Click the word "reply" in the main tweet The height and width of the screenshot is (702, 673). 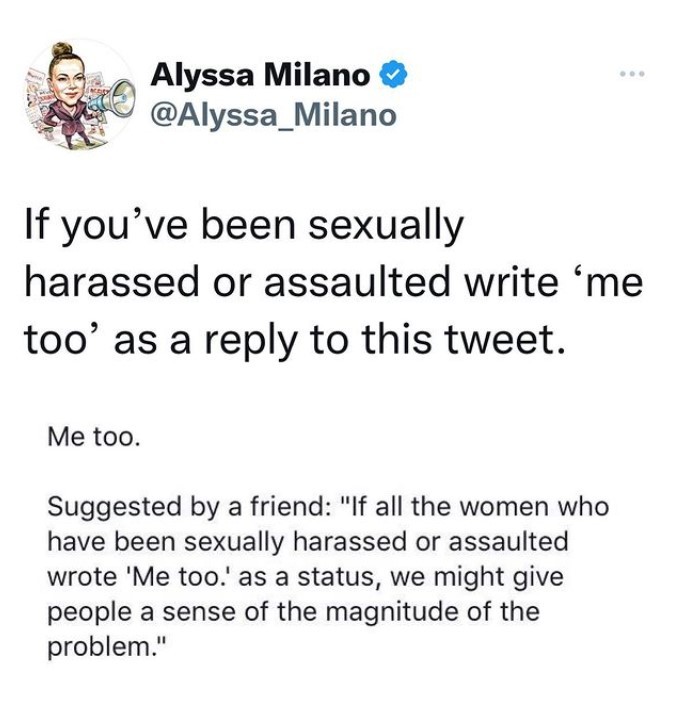pyautogui.click(x=253, y=341)
